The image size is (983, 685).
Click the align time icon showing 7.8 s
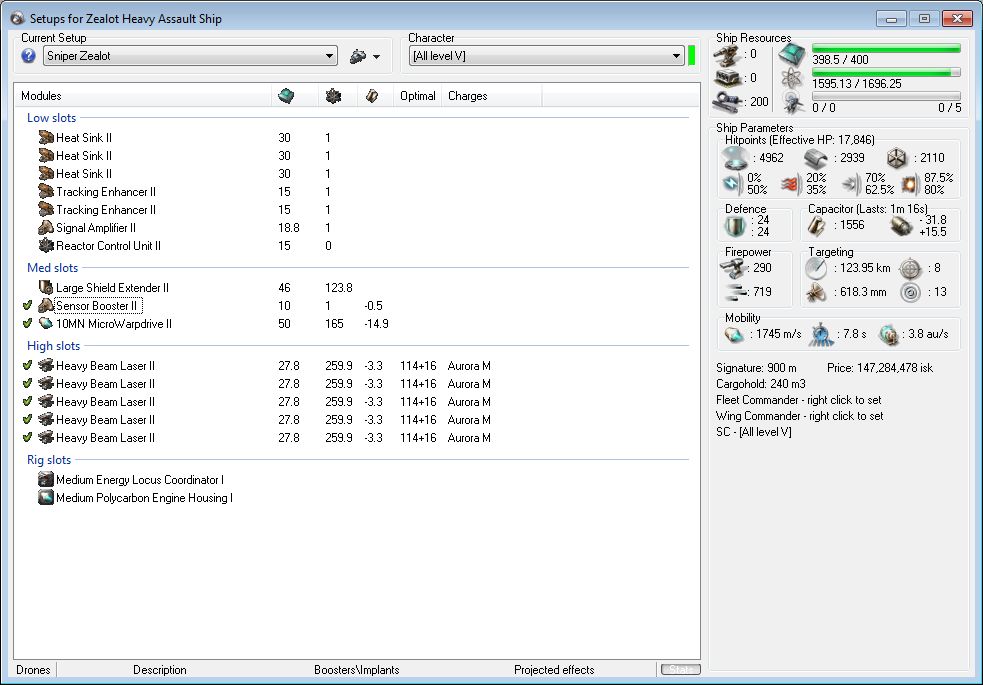821,334
